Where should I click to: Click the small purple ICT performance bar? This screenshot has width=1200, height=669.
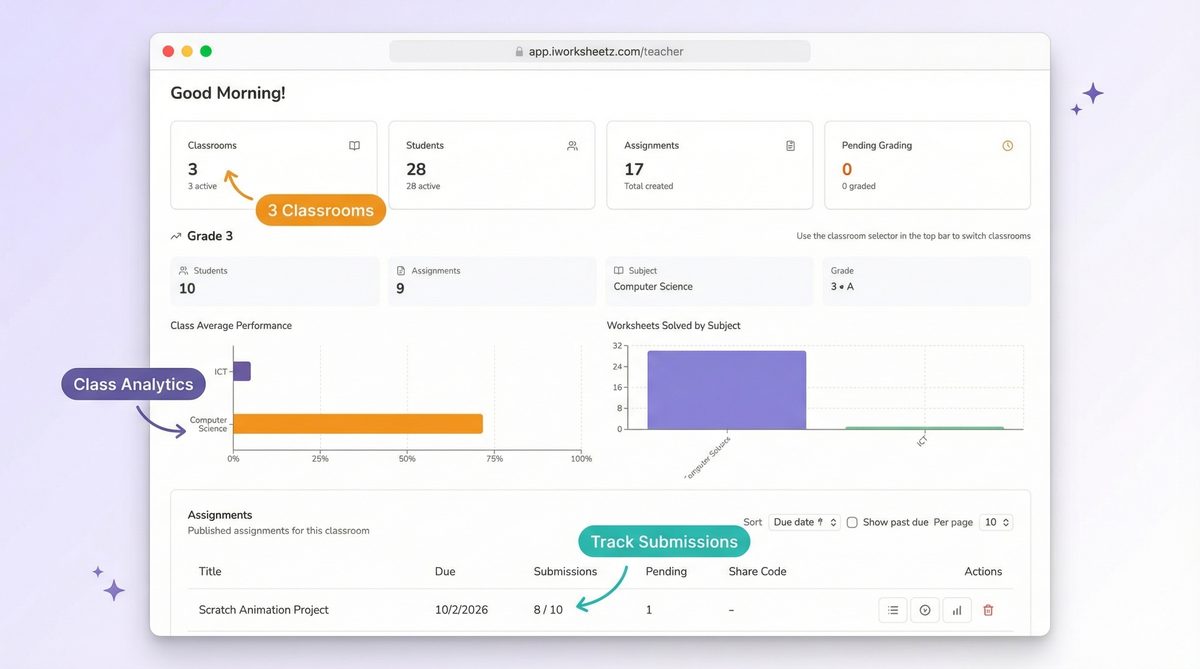coord(242,372)
